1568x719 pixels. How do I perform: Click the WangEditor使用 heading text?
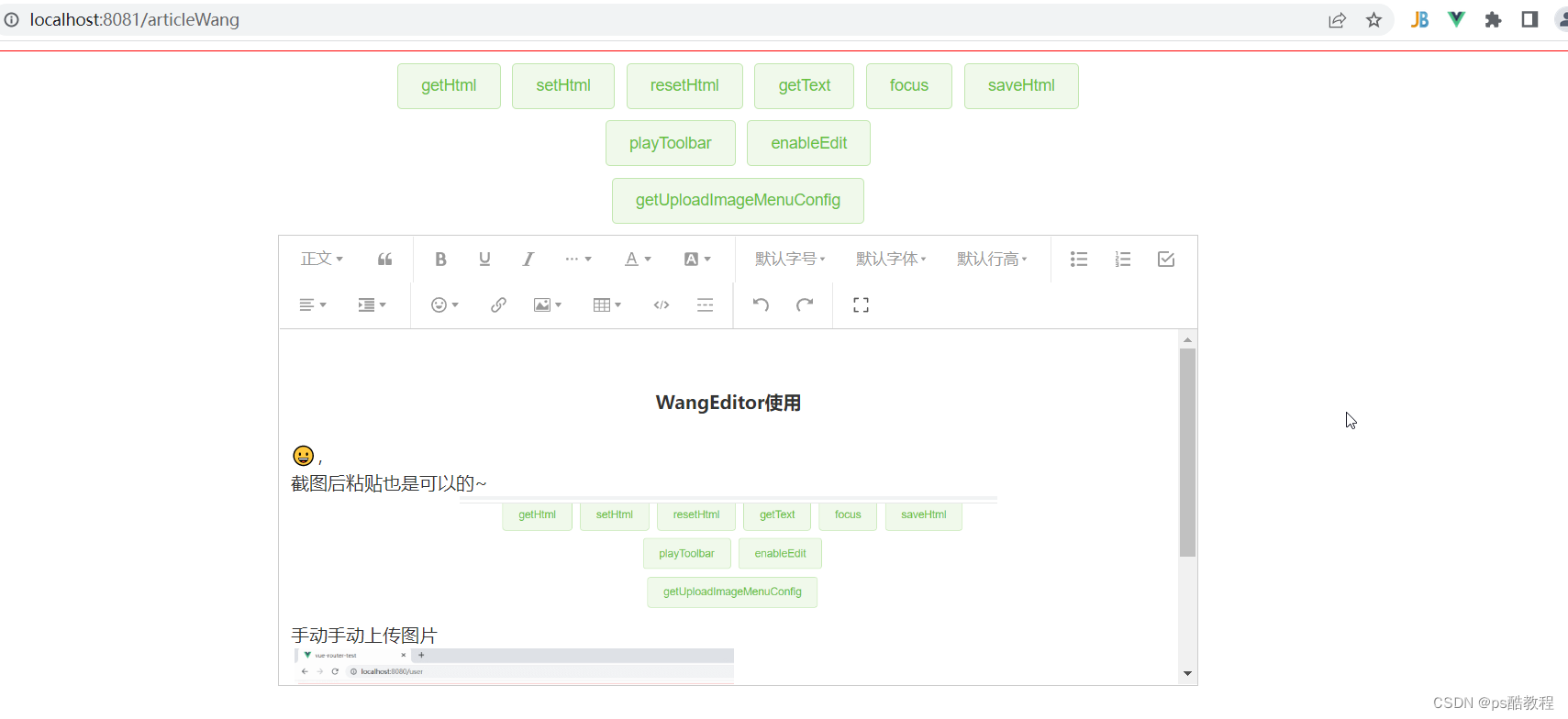tap(728, 404)
